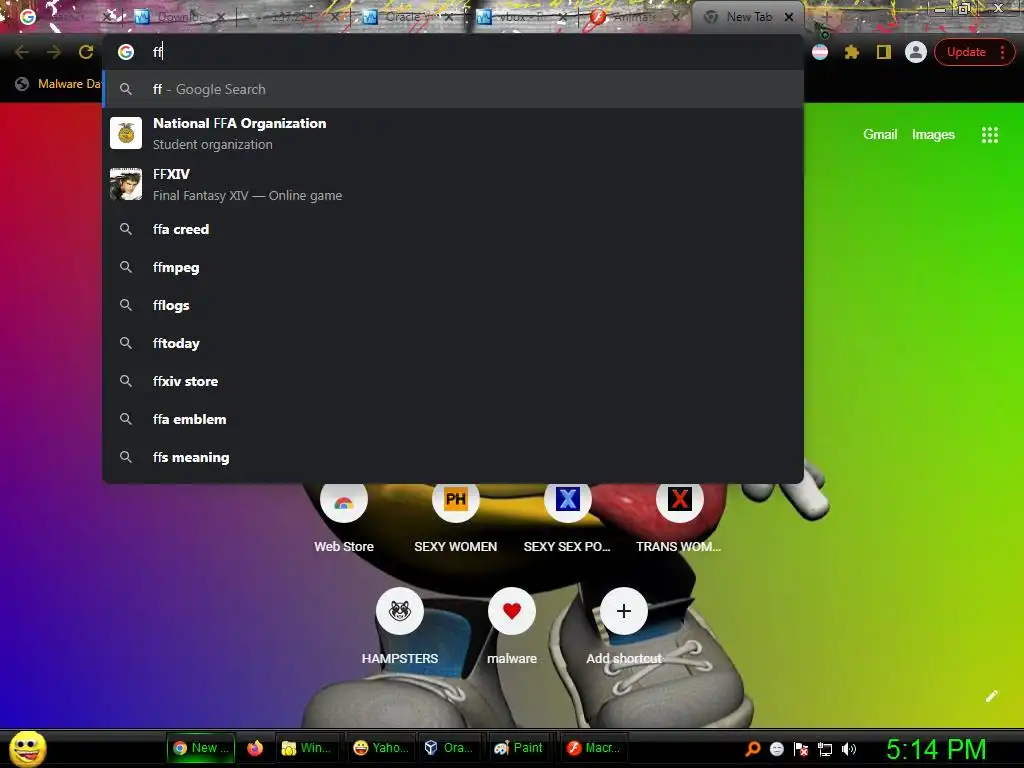Switch to Paint in the taskbar

tap(520, 748)
